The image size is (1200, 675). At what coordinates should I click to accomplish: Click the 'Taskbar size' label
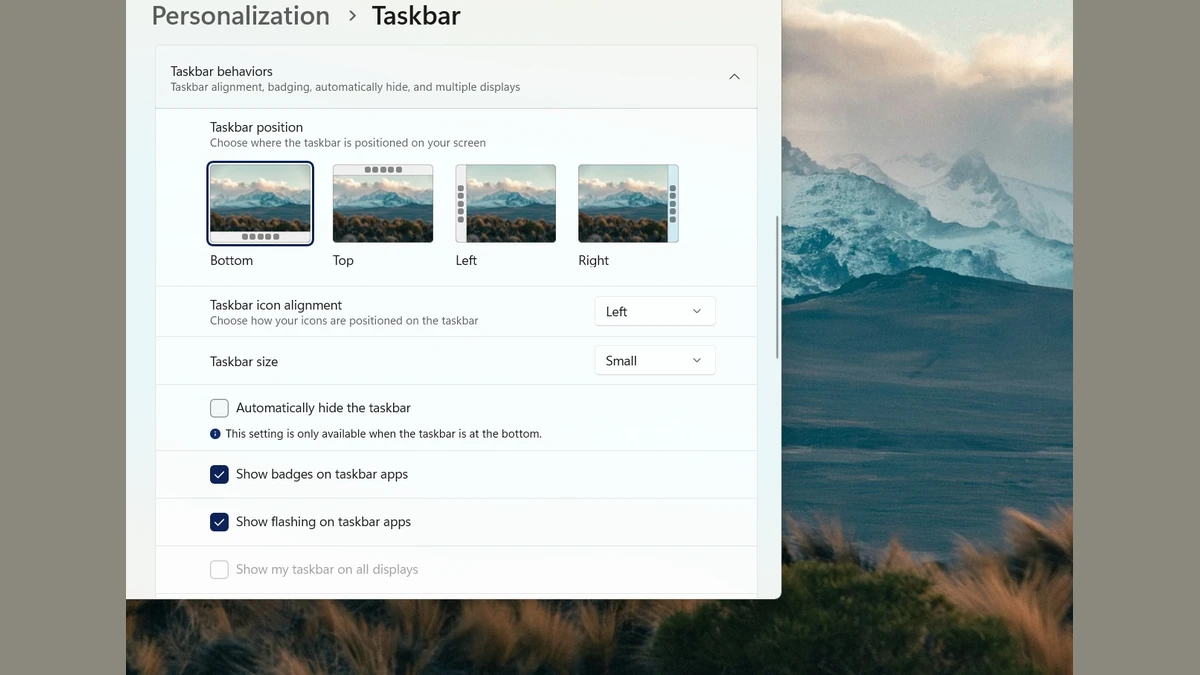pos(244,362)
